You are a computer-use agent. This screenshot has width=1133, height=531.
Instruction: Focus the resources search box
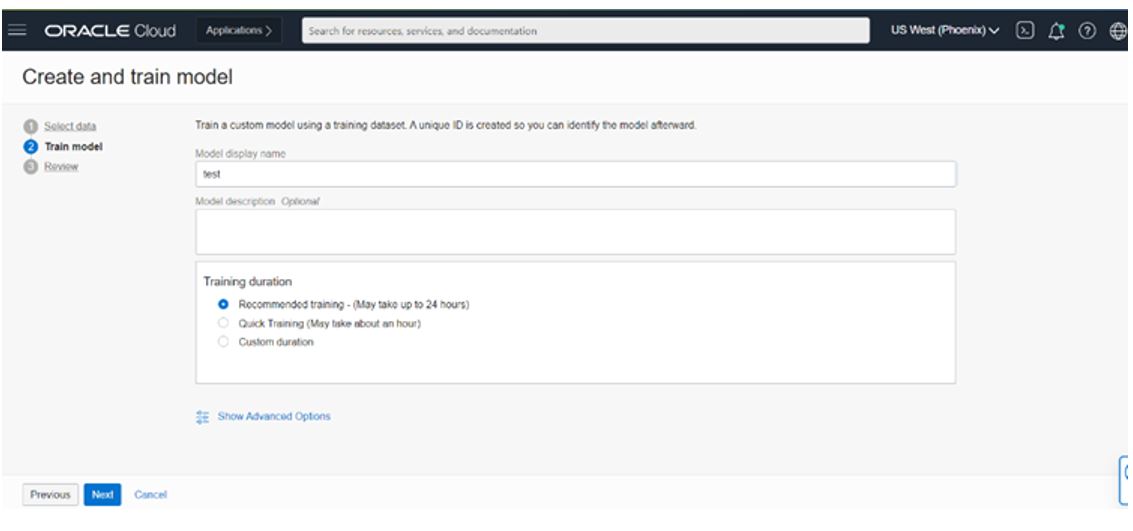(x=585, y=30)
